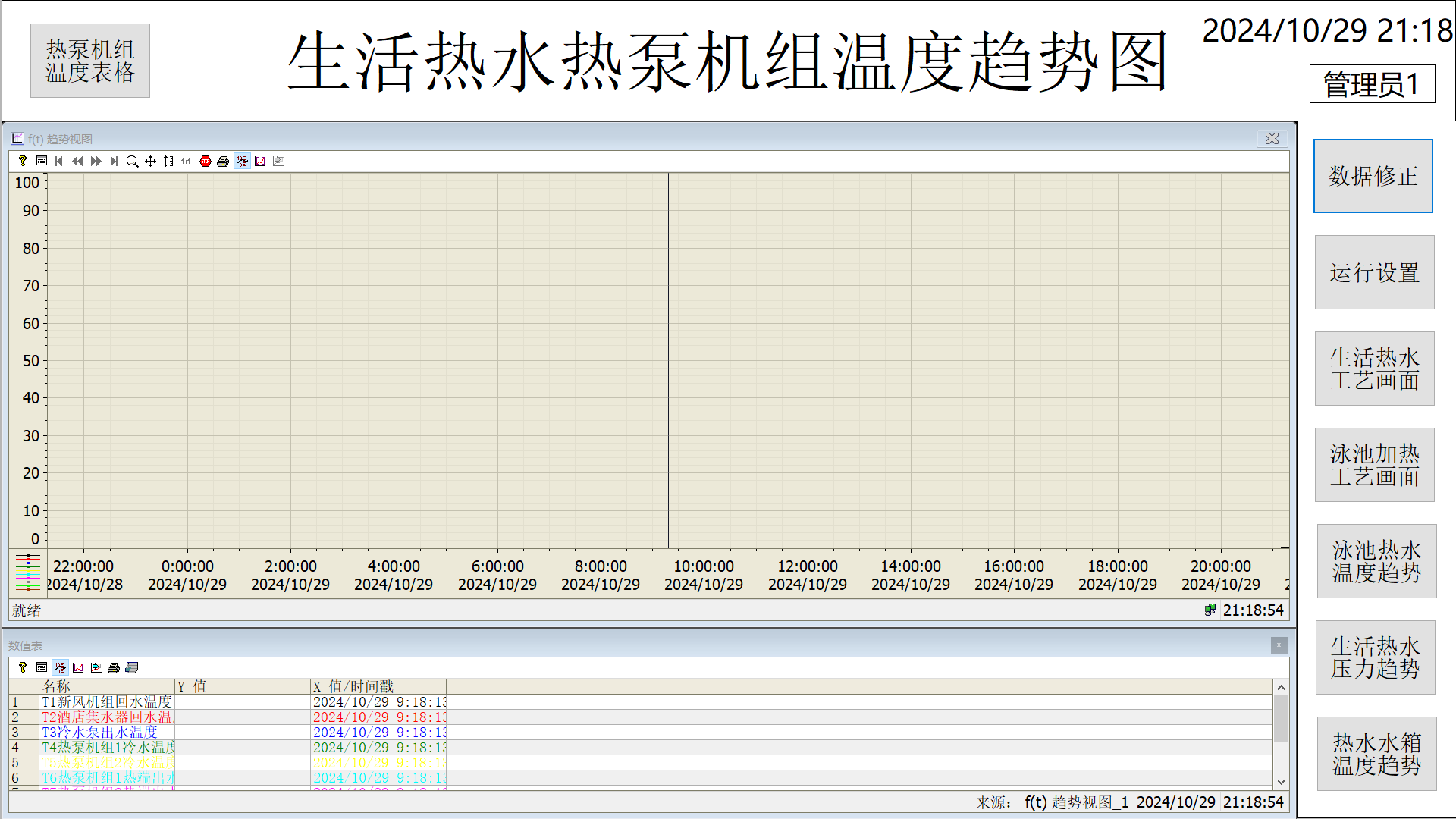Open trend configuration dialog icon

click(42, 162)
